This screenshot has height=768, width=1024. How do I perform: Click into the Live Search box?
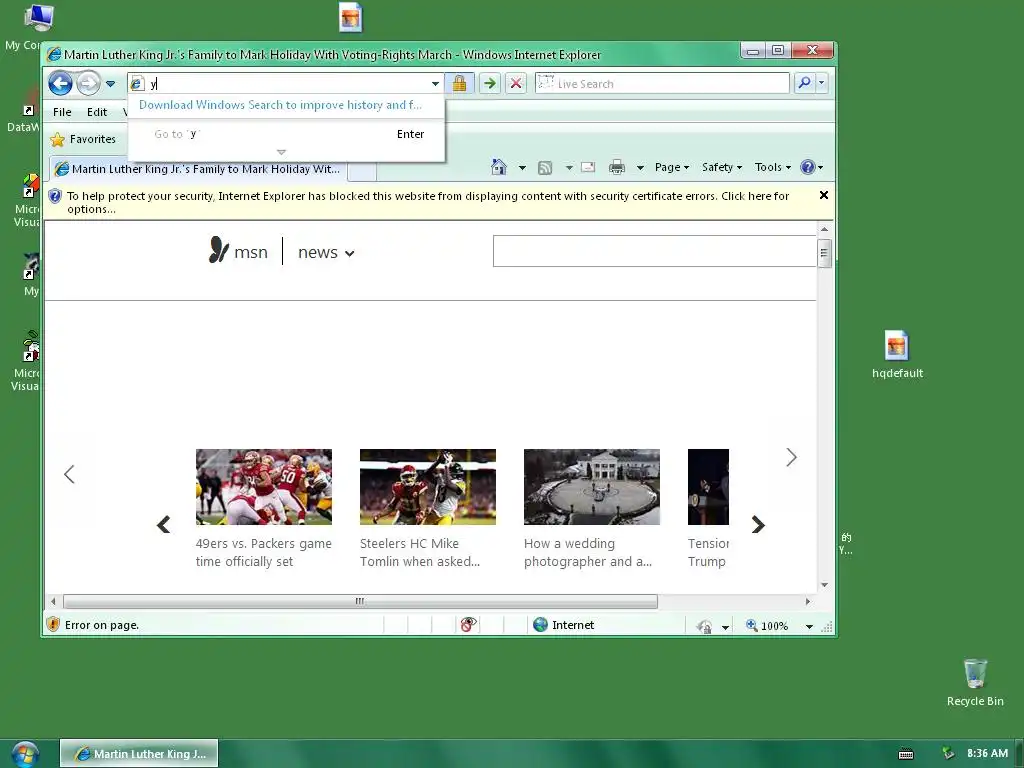pos(662,84)
